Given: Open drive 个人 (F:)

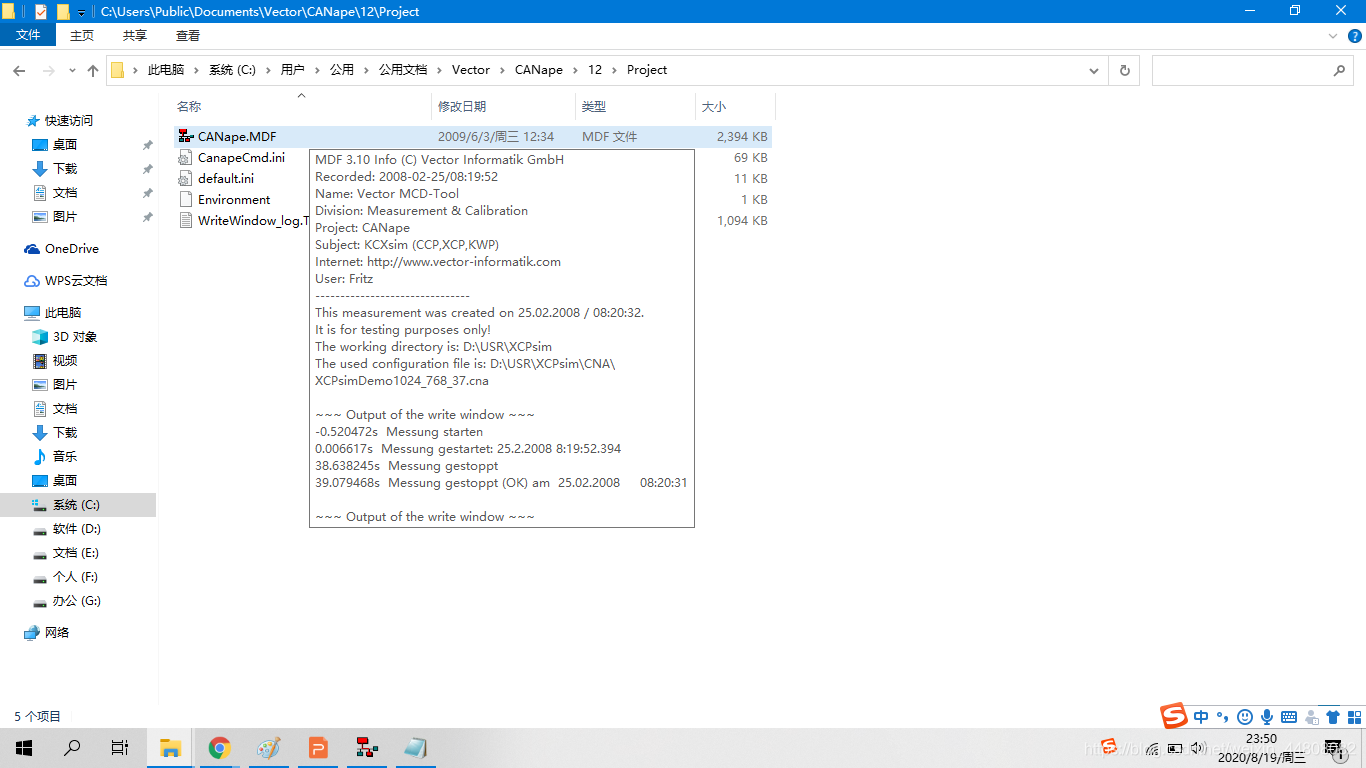Looking at the screenshot, I should point(75,577).
